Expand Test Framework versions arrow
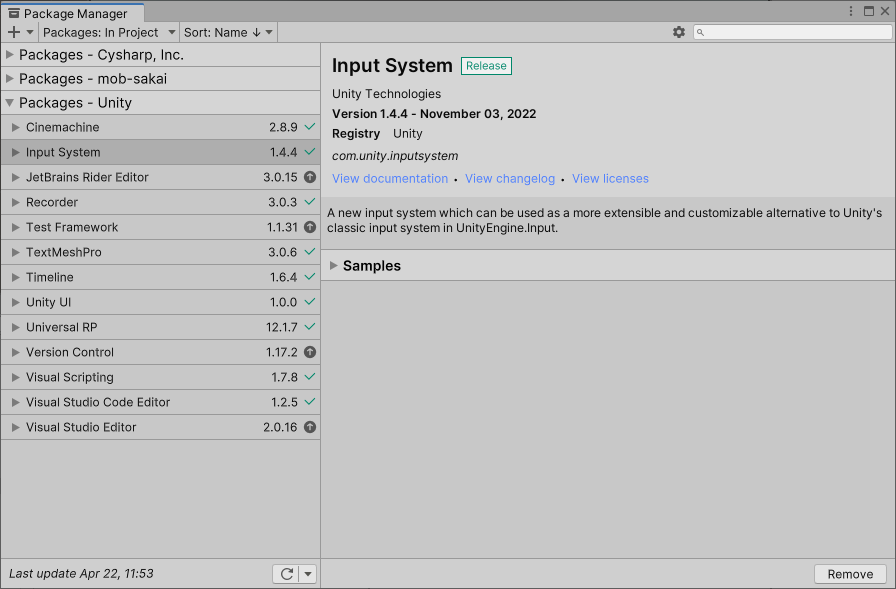 coord(15,227)
